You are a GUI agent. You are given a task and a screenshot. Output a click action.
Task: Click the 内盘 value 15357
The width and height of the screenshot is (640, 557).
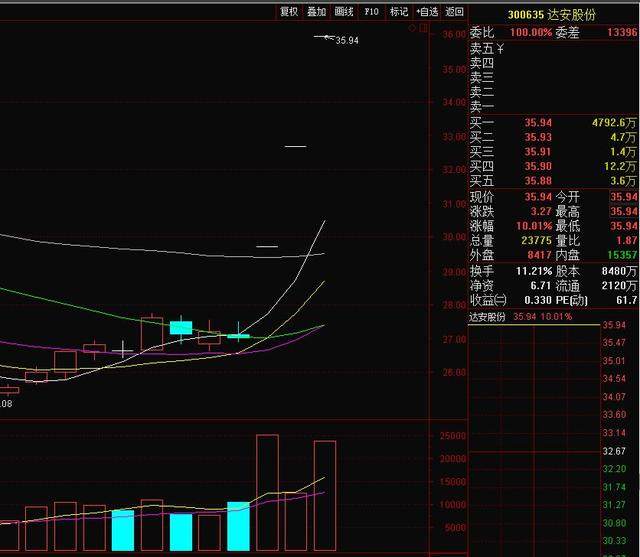622,255
